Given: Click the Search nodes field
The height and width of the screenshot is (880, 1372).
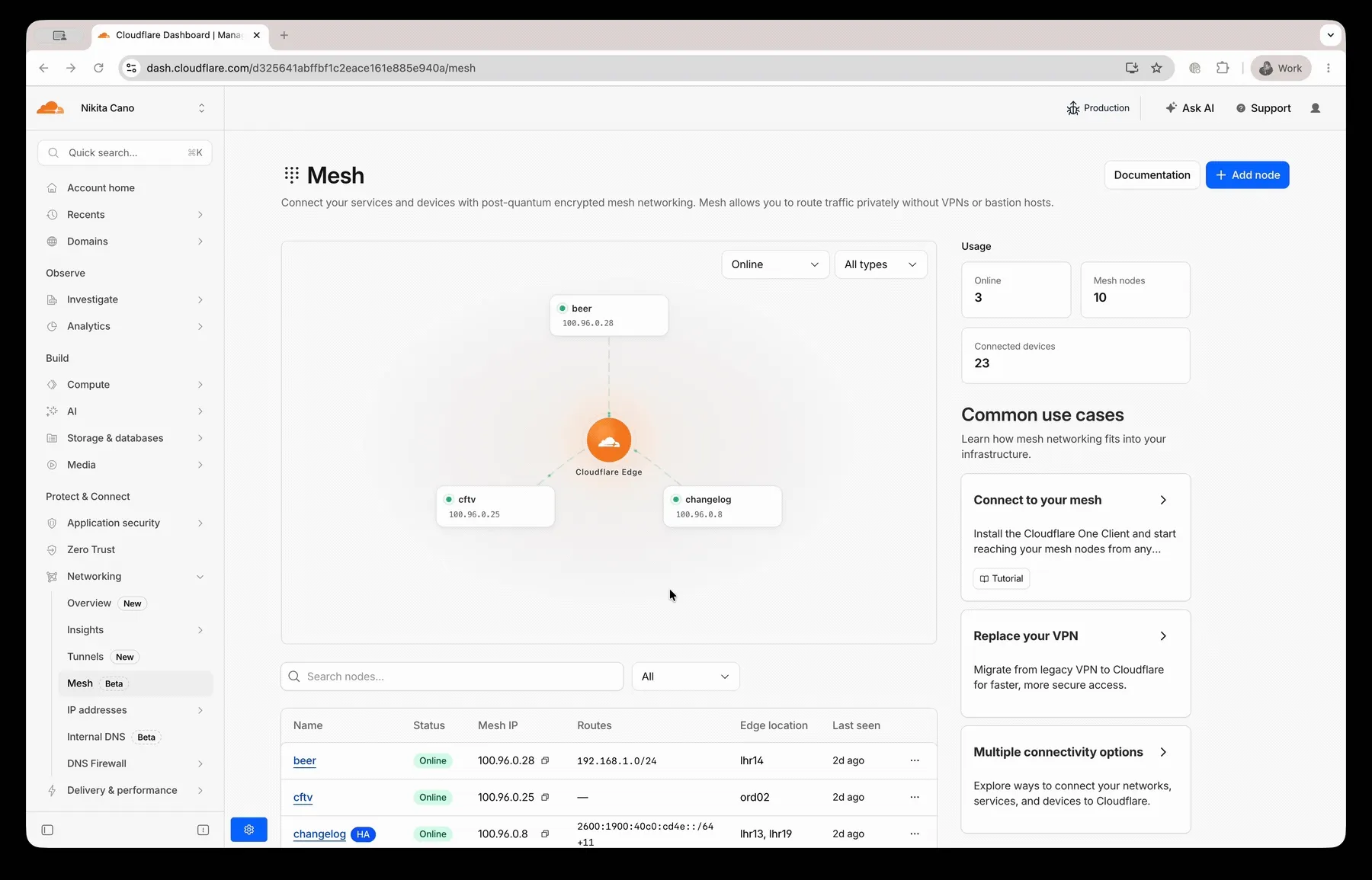Looking at the screenshot, I should pos(452,677).
